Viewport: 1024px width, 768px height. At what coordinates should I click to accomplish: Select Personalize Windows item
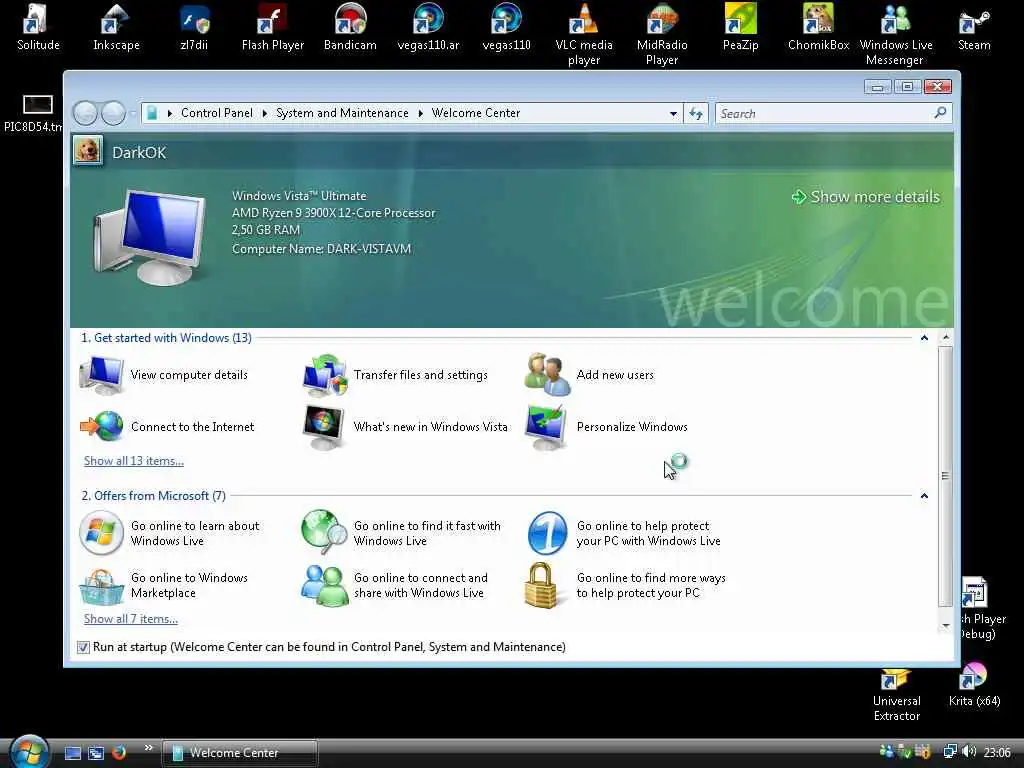click(x=606, y=426)
